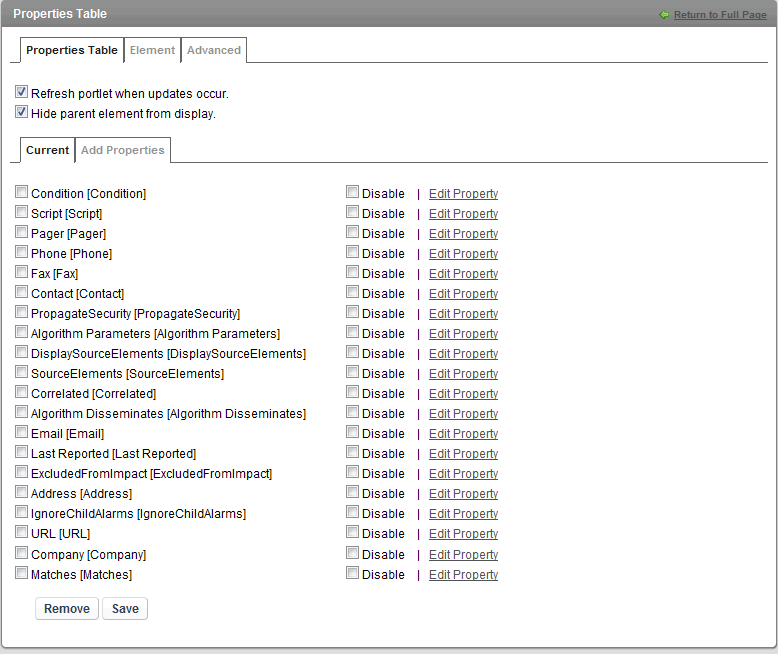Screen dimensions: 778x654
Task: Tick Disable for the Fax property
Action: pyautogui.click(x=352, y=272)
